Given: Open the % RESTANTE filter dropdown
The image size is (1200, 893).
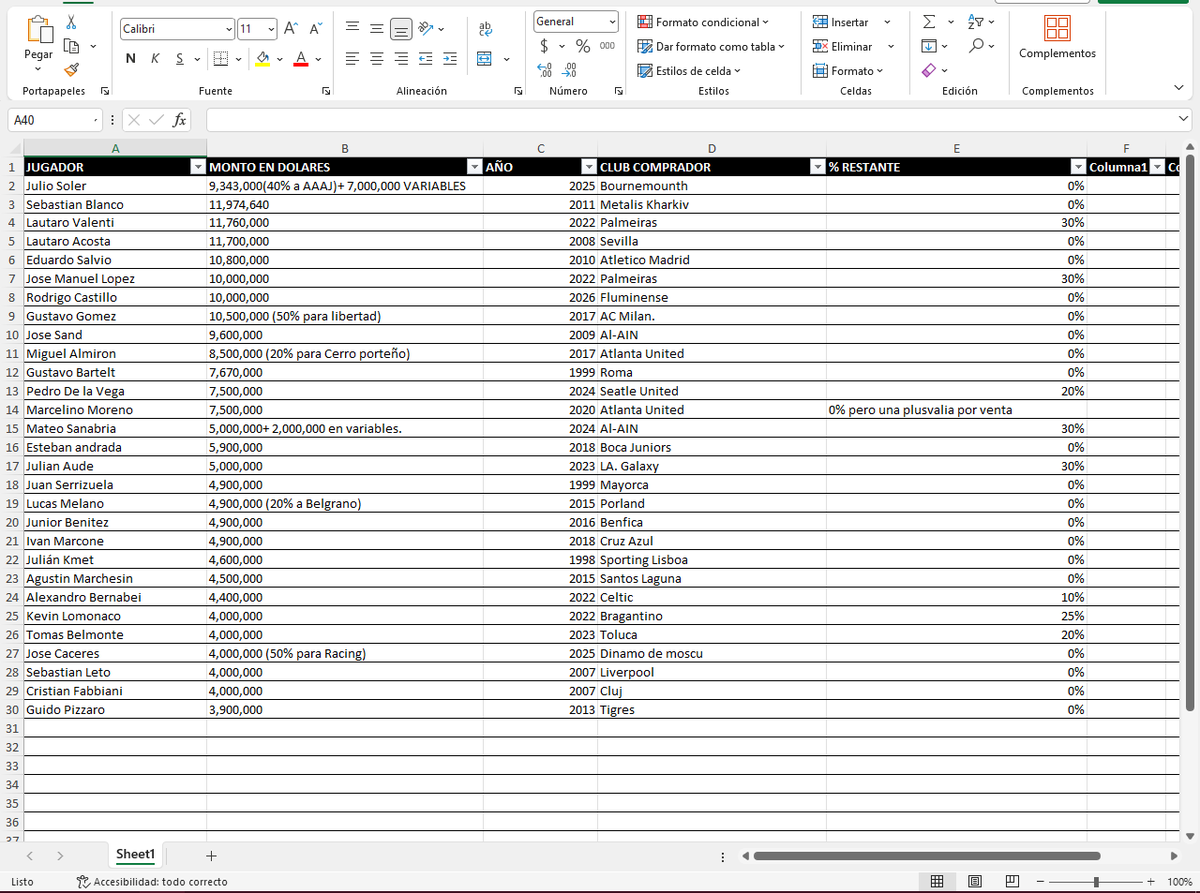Looking at the screenshot, I should [x=1078, y=167].
